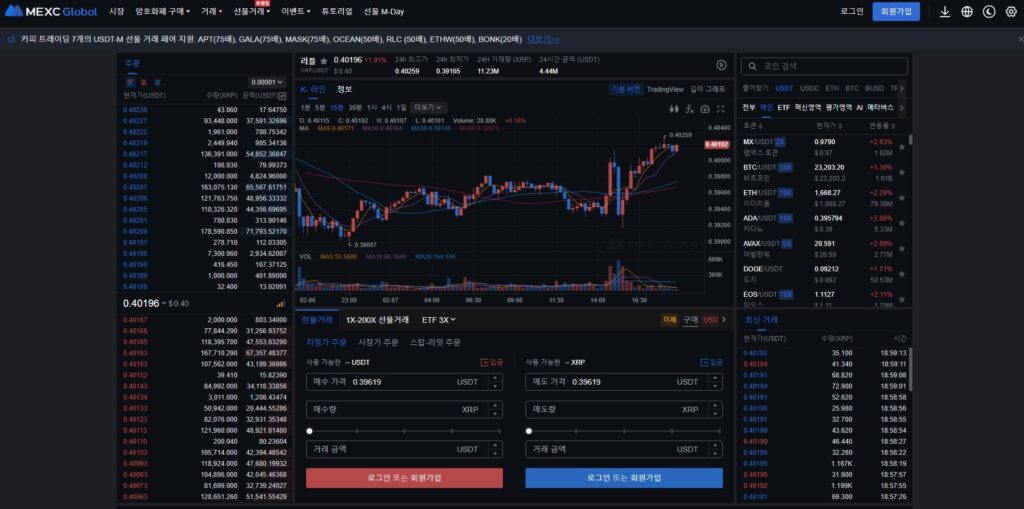Select the 1일 chart interval
The image size is (1024, 509).
[x=402, y=107]
